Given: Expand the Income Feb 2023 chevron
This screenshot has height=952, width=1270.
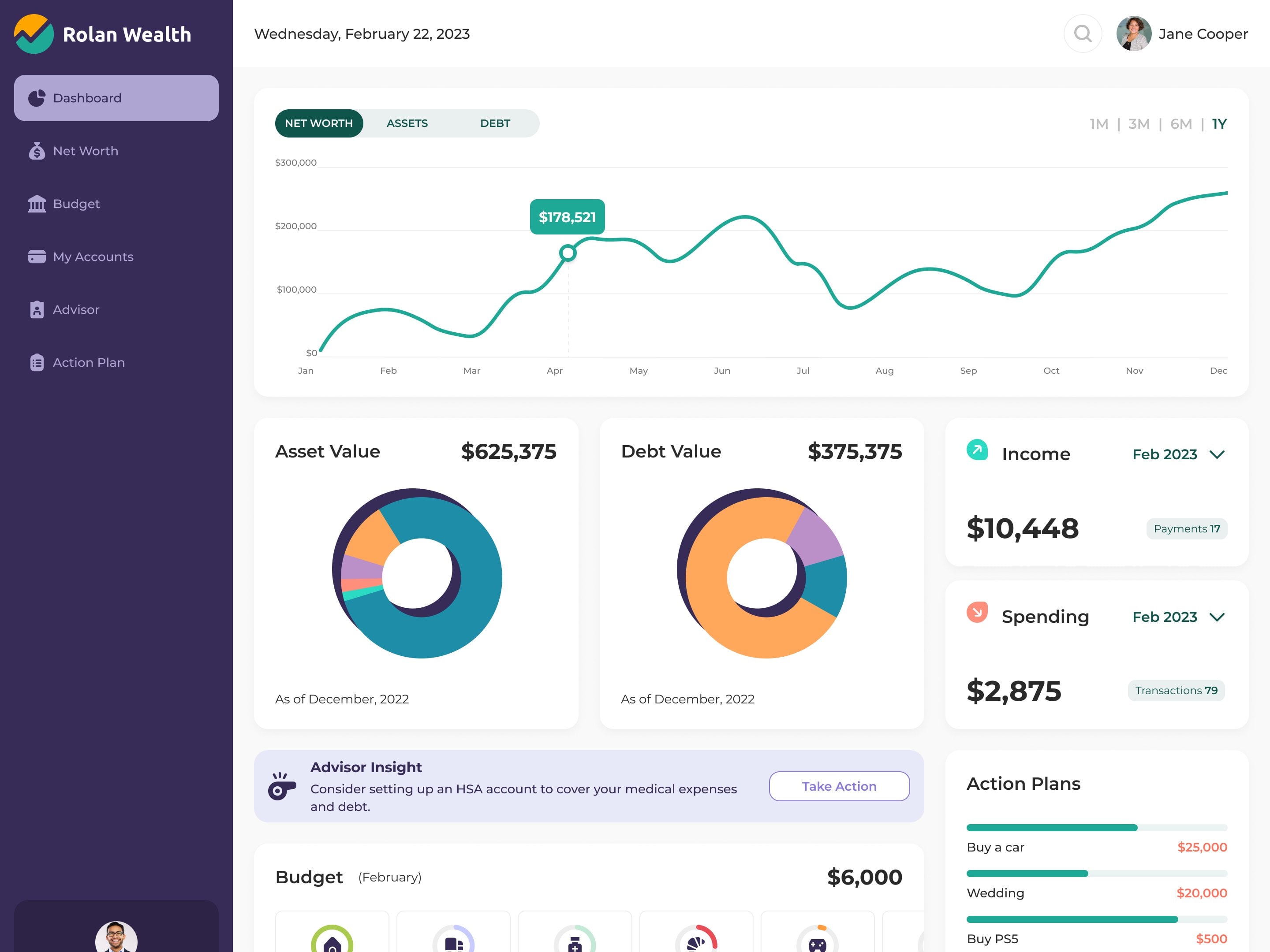Looking at the screenshot, I should click(1217, 454).
